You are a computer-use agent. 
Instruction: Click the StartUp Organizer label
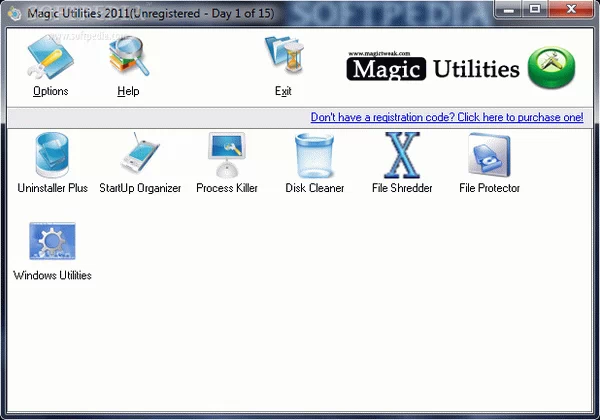pos(140,188)
